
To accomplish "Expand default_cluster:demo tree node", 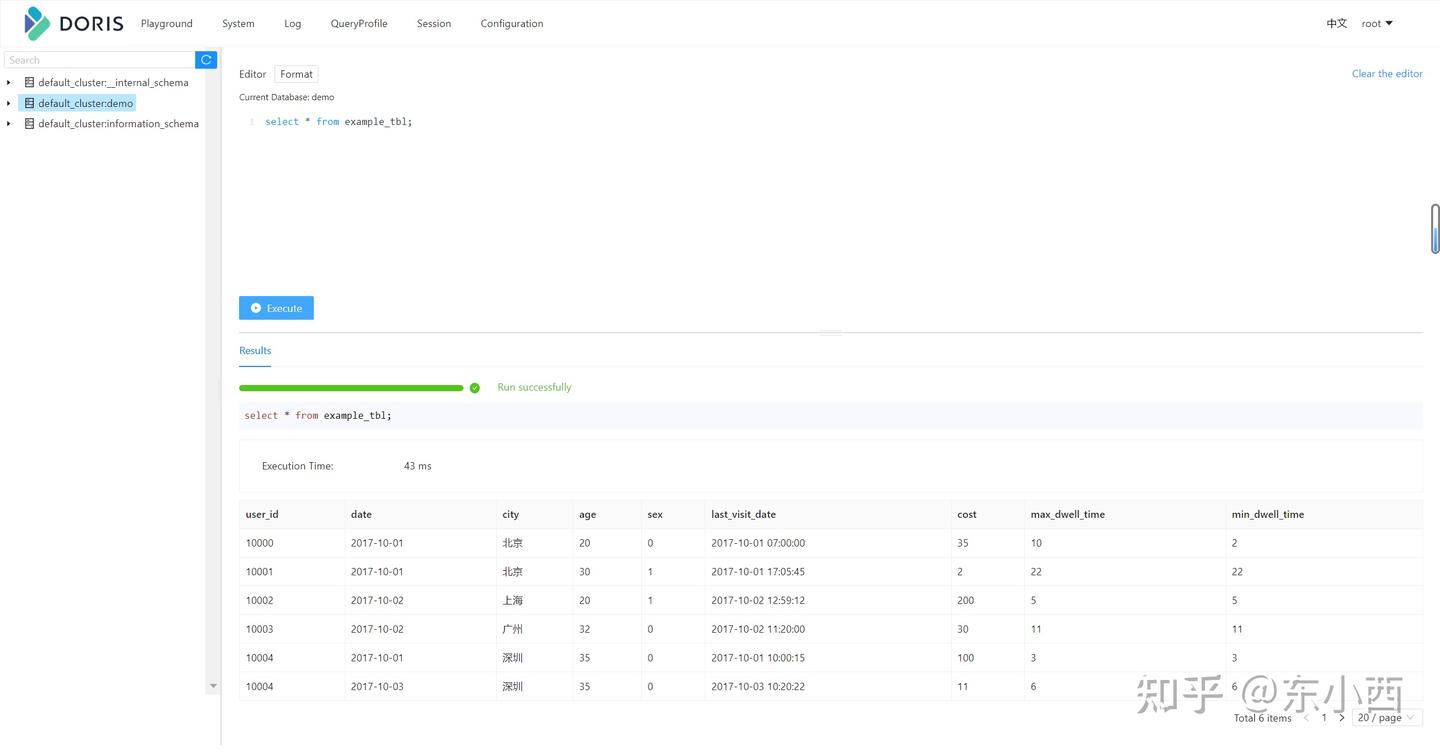I will [9, 103].
